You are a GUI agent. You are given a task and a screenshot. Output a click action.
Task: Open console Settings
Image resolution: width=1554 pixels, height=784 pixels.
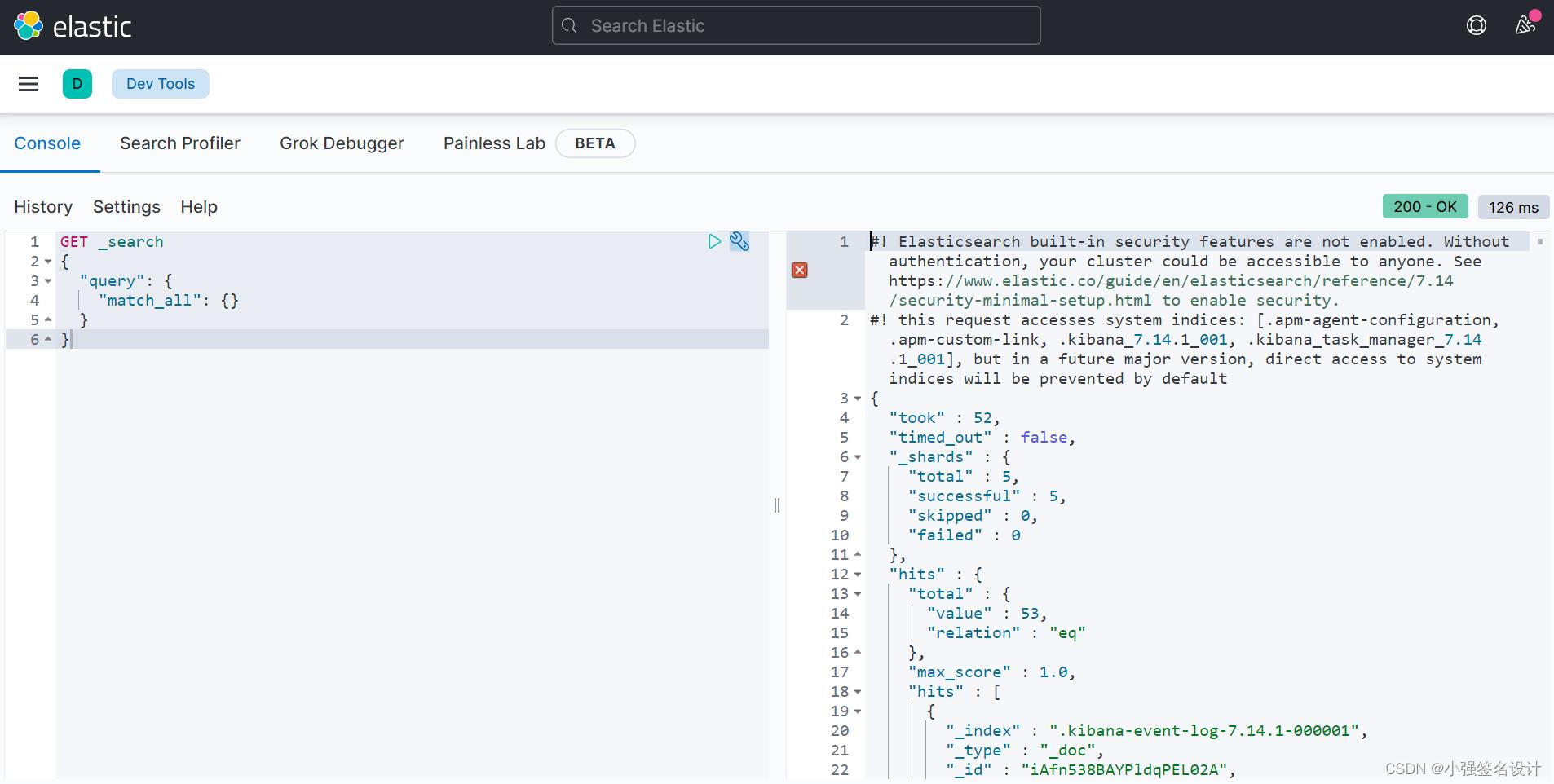coord(126,207)
